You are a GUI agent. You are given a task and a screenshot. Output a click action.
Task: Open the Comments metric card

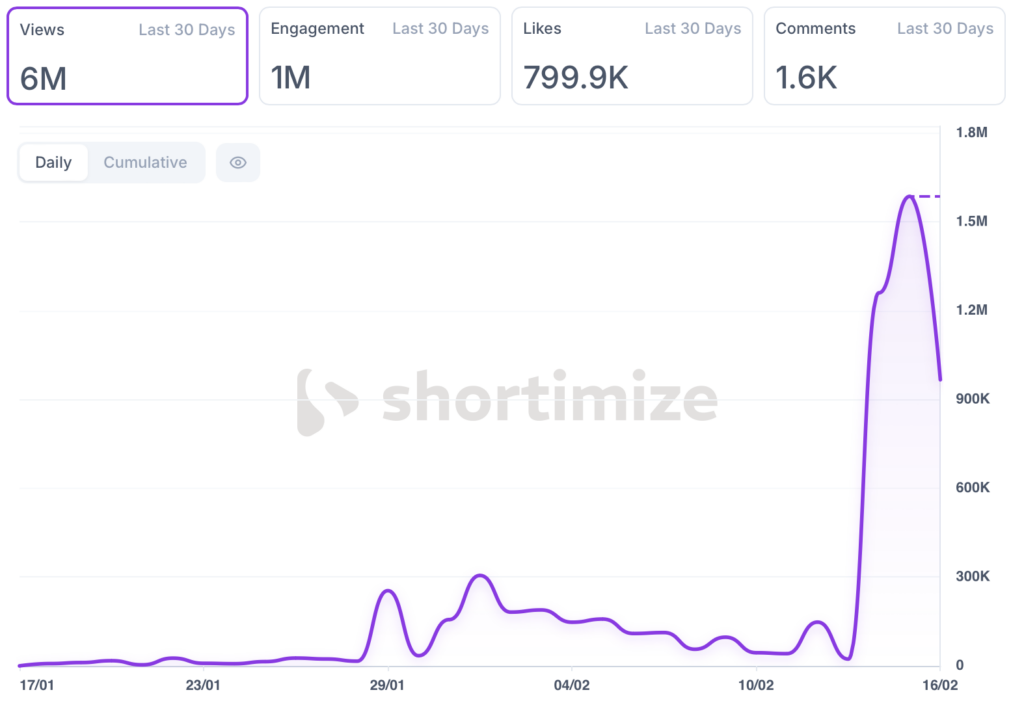click(x=884, y=56)
